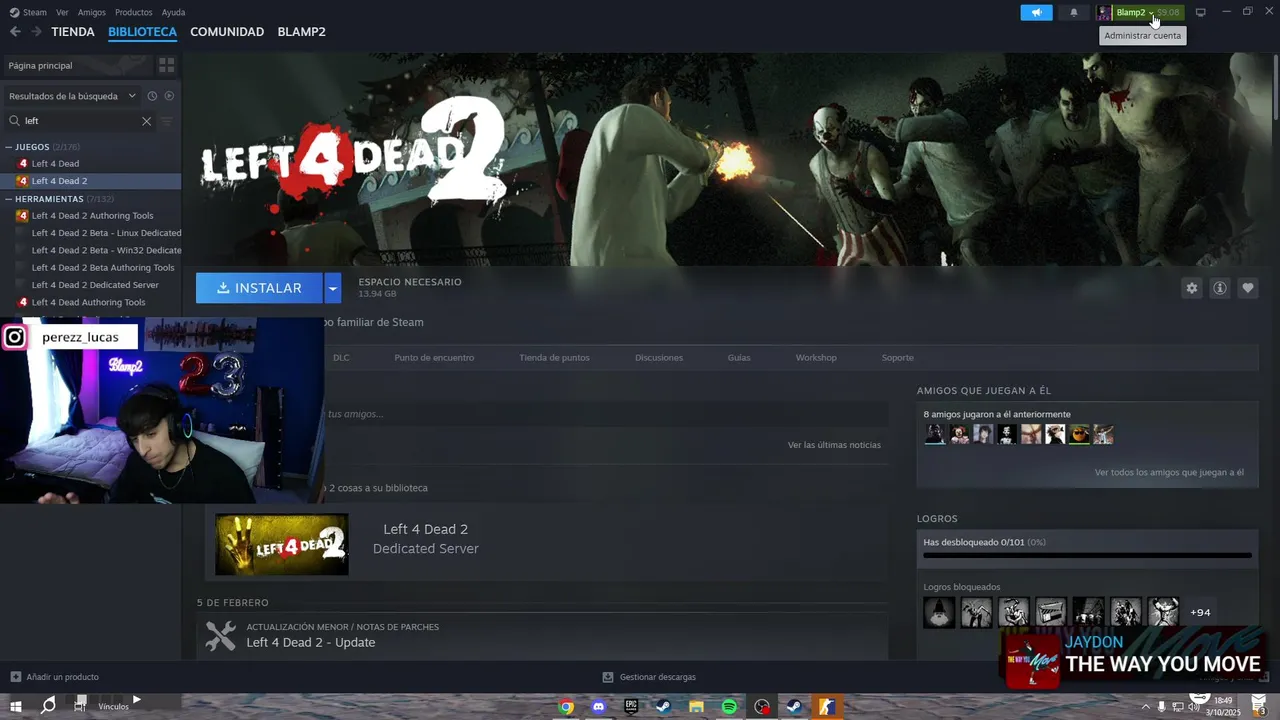Clear the search text with X
Image resolution: width=1280 pixels, height=720 pixels.
click(146, 121)
